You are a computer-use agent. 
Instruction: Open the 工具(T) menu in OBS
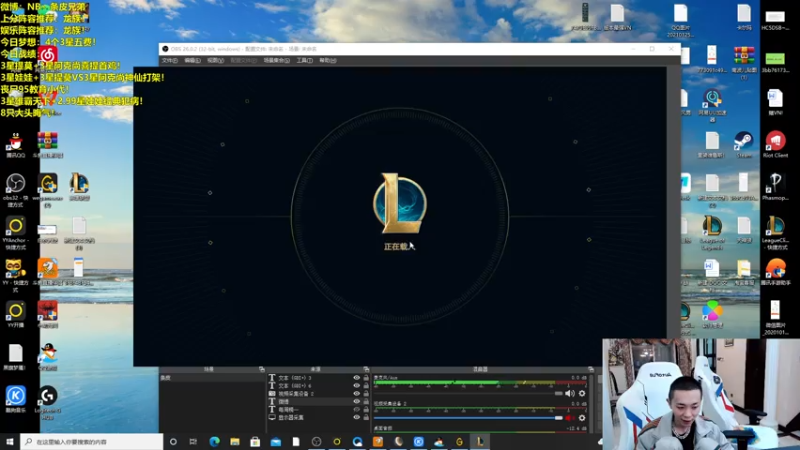[304, 60]
